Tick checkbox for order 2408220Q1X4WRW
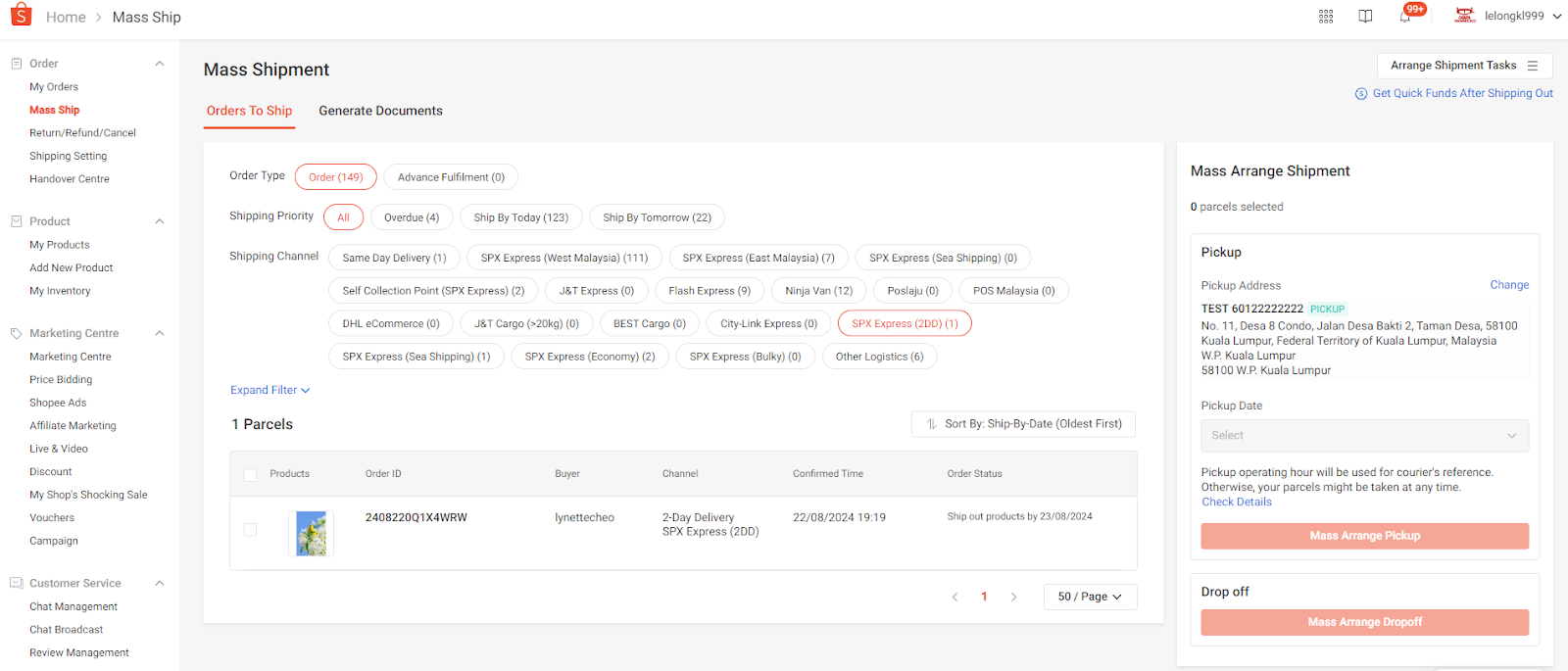 point(250,530)
